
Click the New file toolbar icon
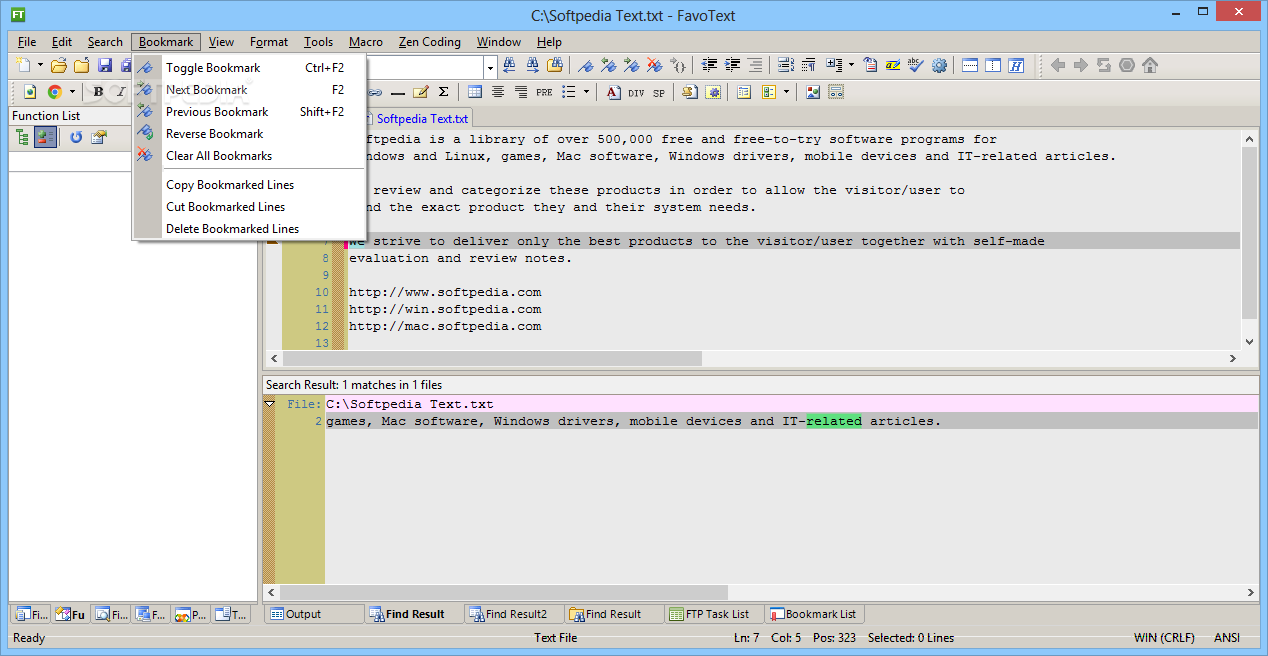(x=24, y=66)
